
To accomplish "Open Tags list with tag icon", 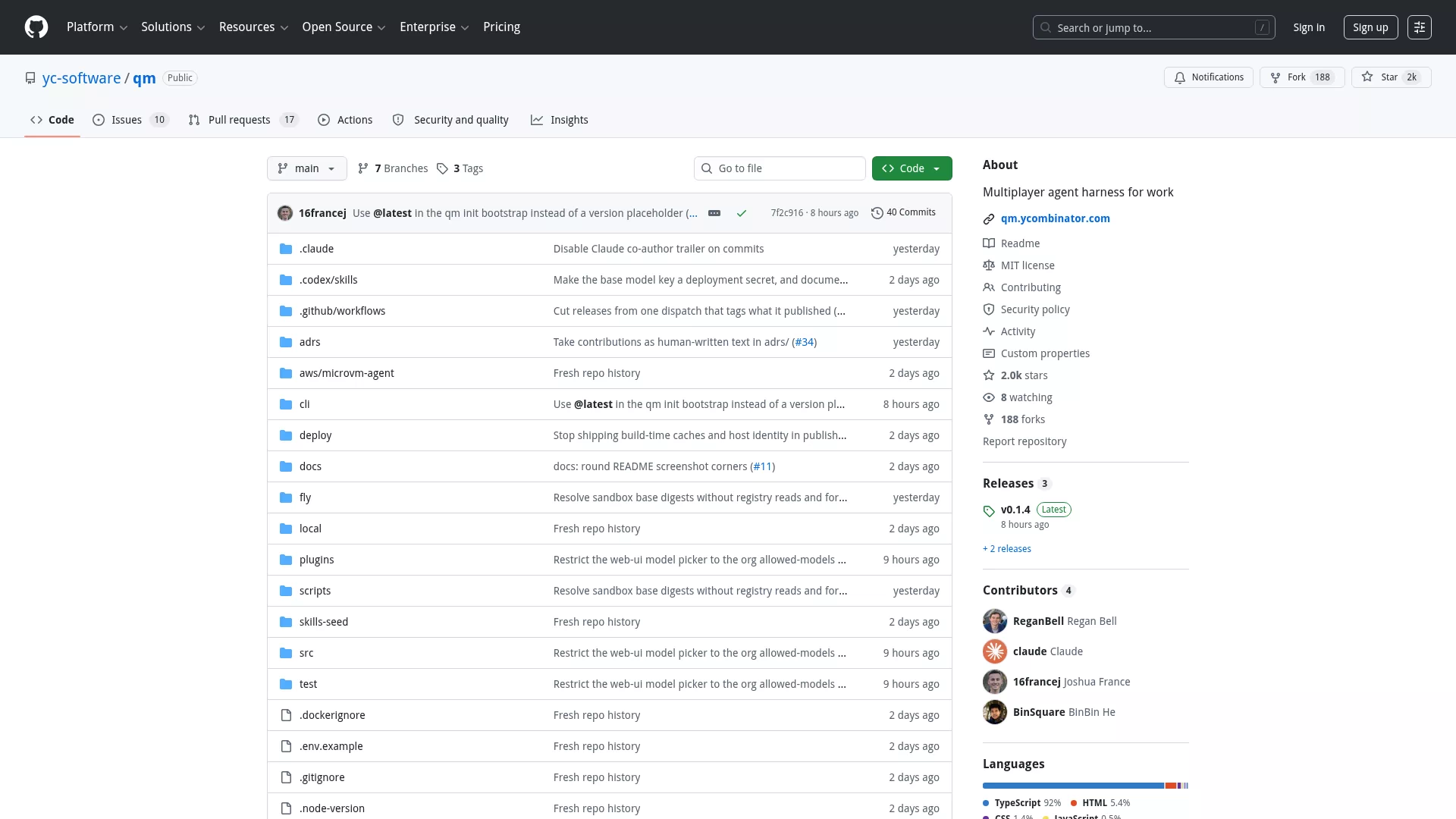I will [460, 168].
